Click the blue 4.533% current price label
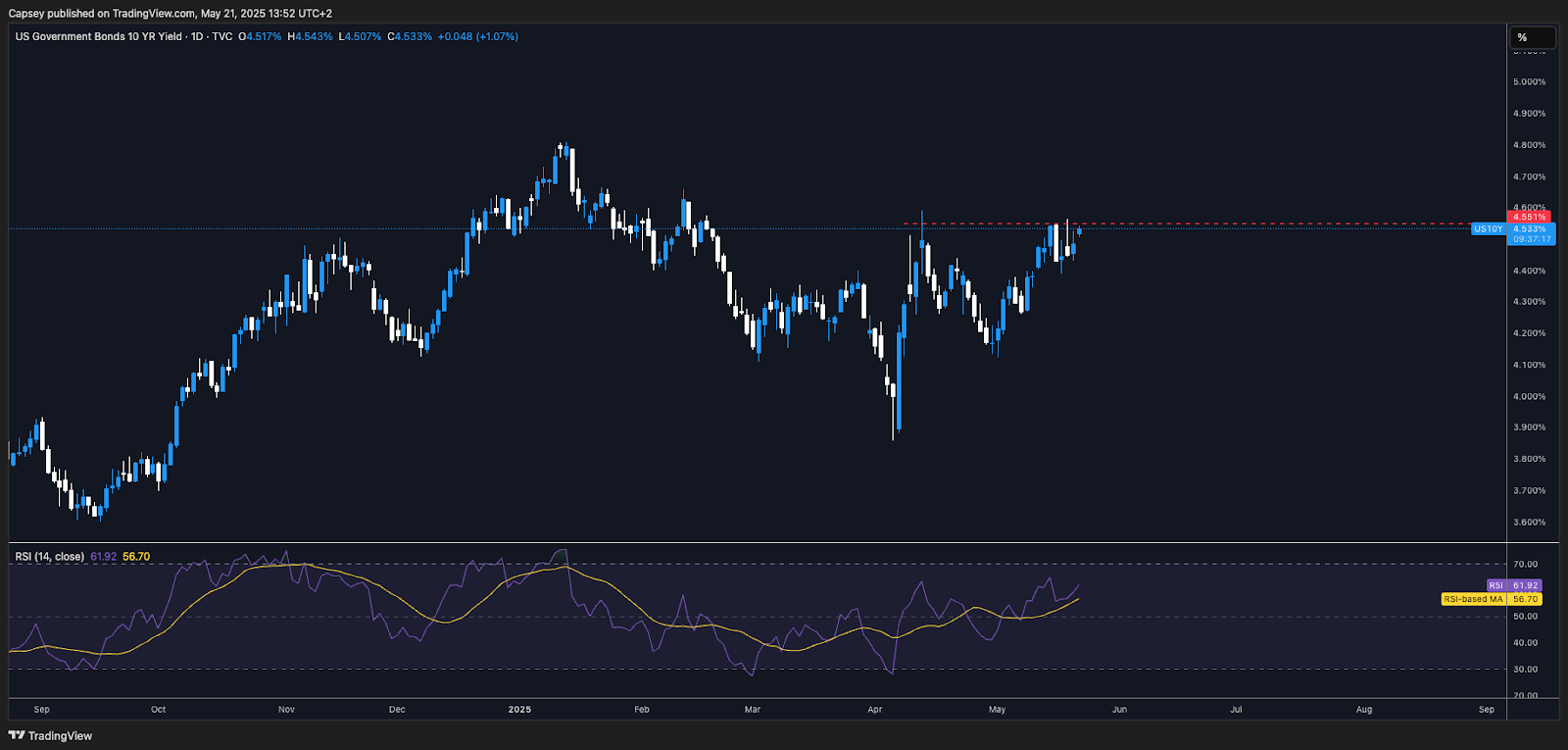The height and width of the screenshot is (750, 1568). pos(1531,228)
